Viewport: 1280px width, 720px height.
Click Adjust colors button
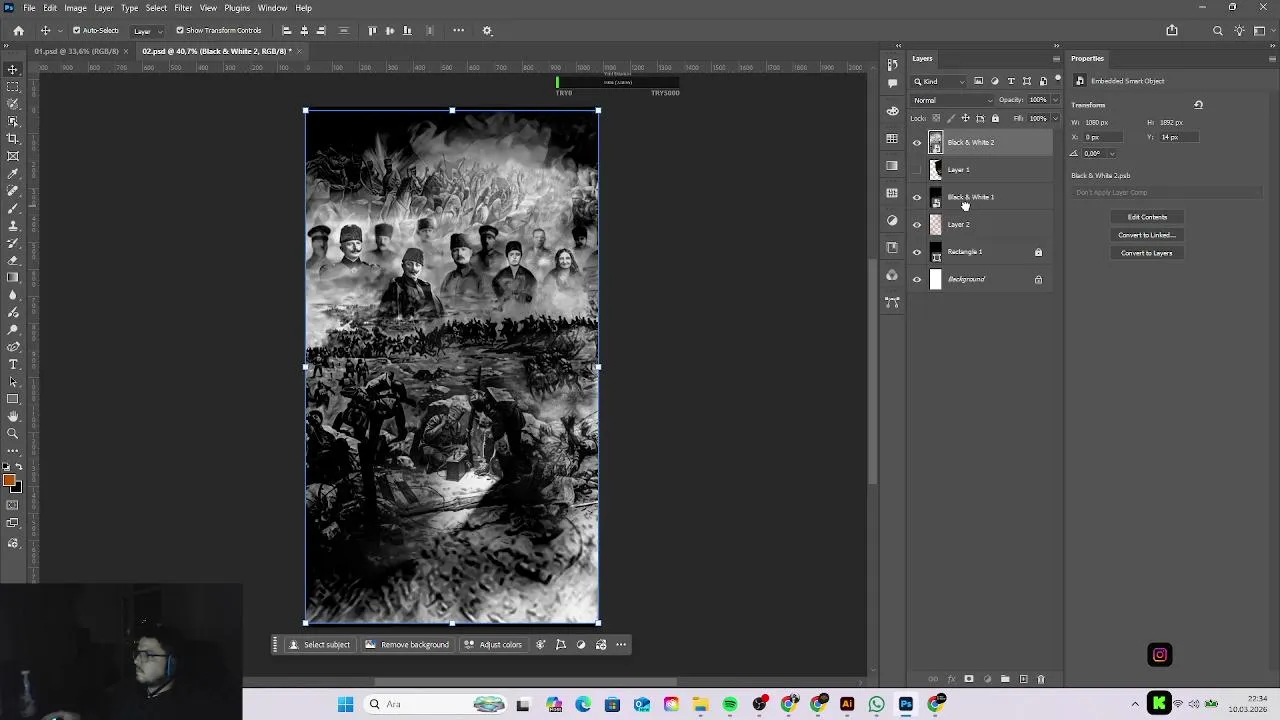[493, 645]
